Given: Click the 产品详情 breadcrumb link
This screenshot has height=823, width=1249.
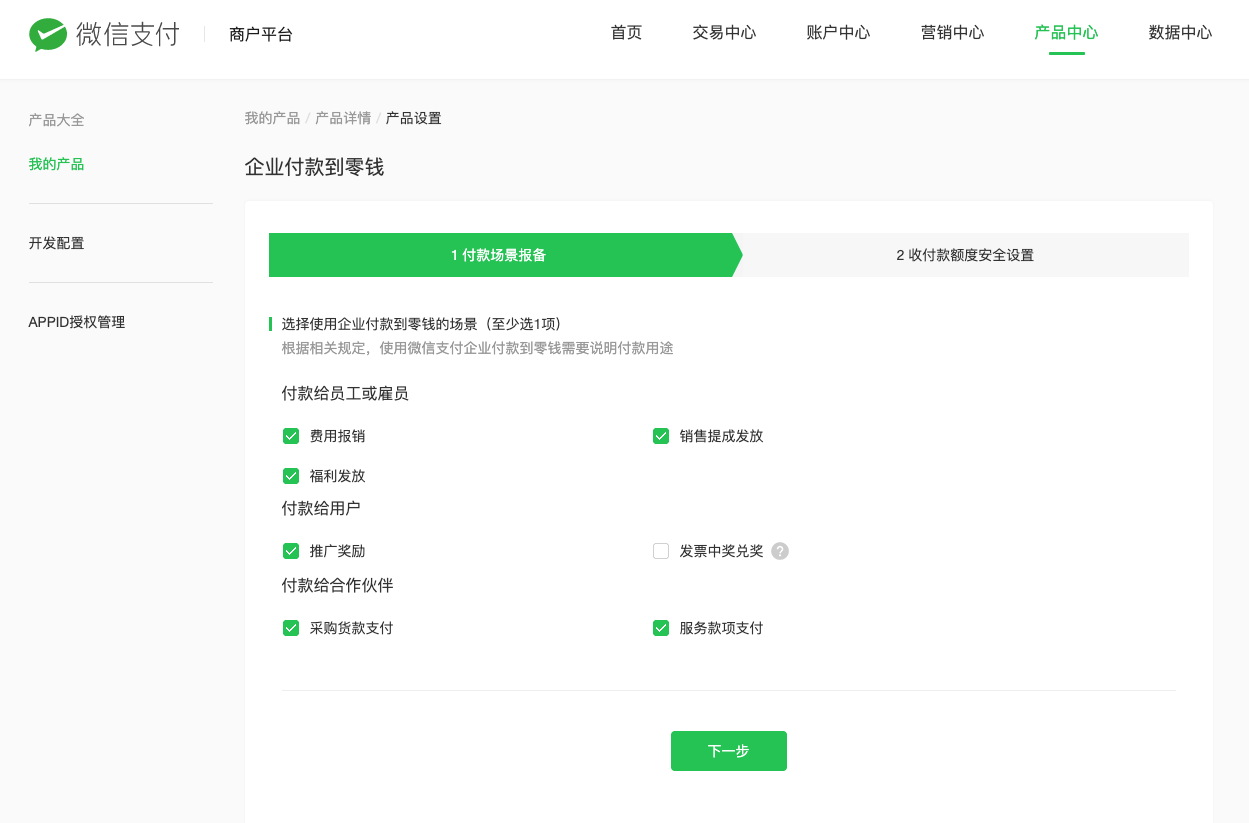Looking at the screenshot, I should (343, 118).
